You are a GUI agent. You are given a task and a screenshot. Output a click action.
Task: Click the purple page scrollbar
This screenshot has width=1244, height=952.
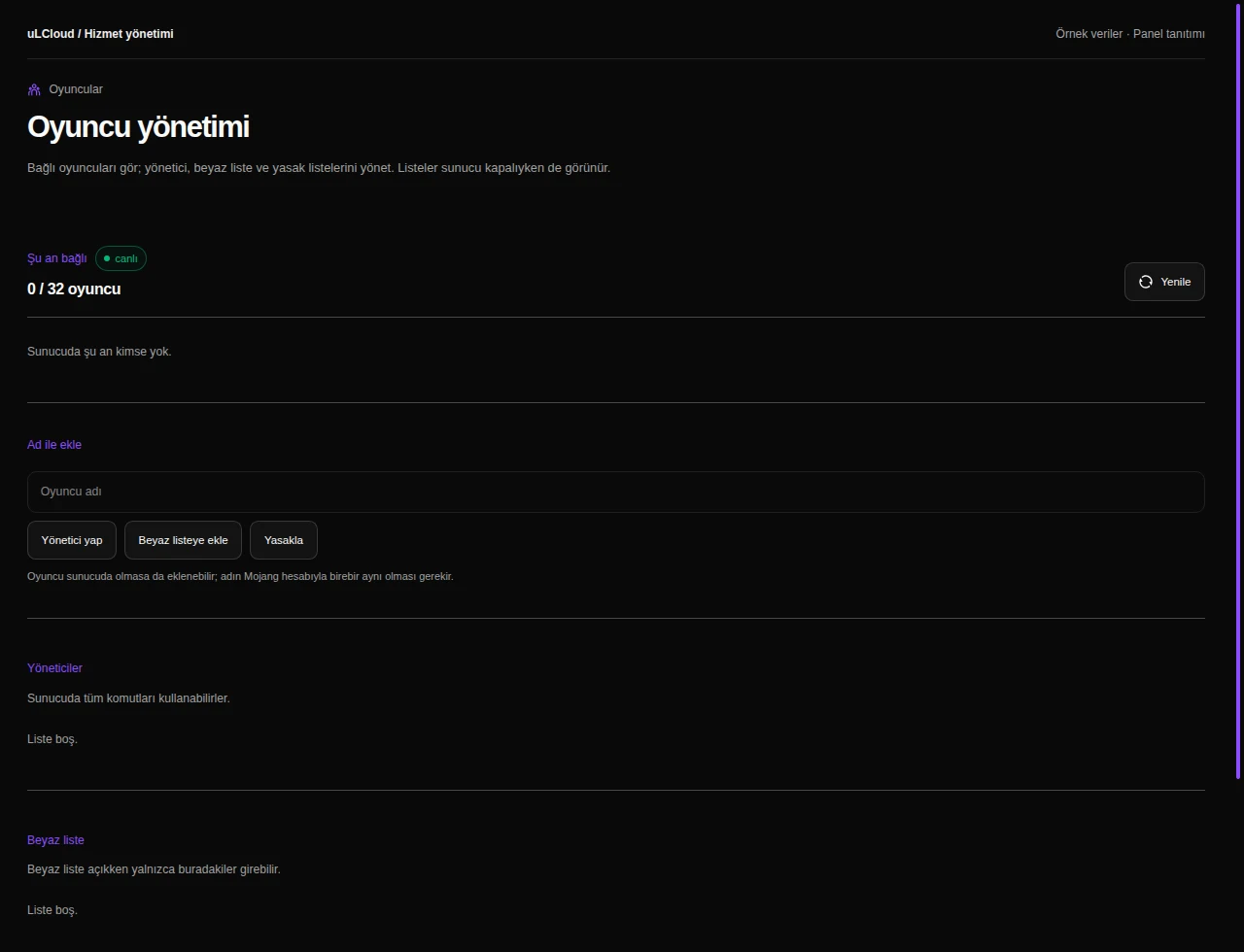coord(1238,390)
